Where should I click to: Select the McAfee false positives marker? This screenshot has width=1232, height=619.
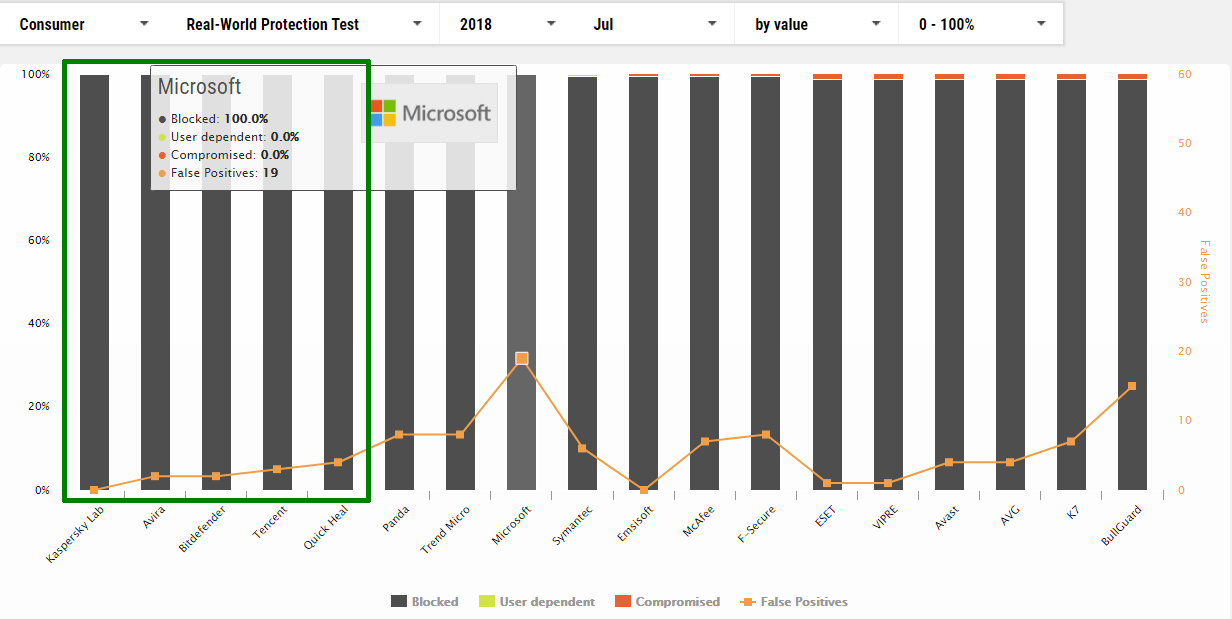coord(705,441)
